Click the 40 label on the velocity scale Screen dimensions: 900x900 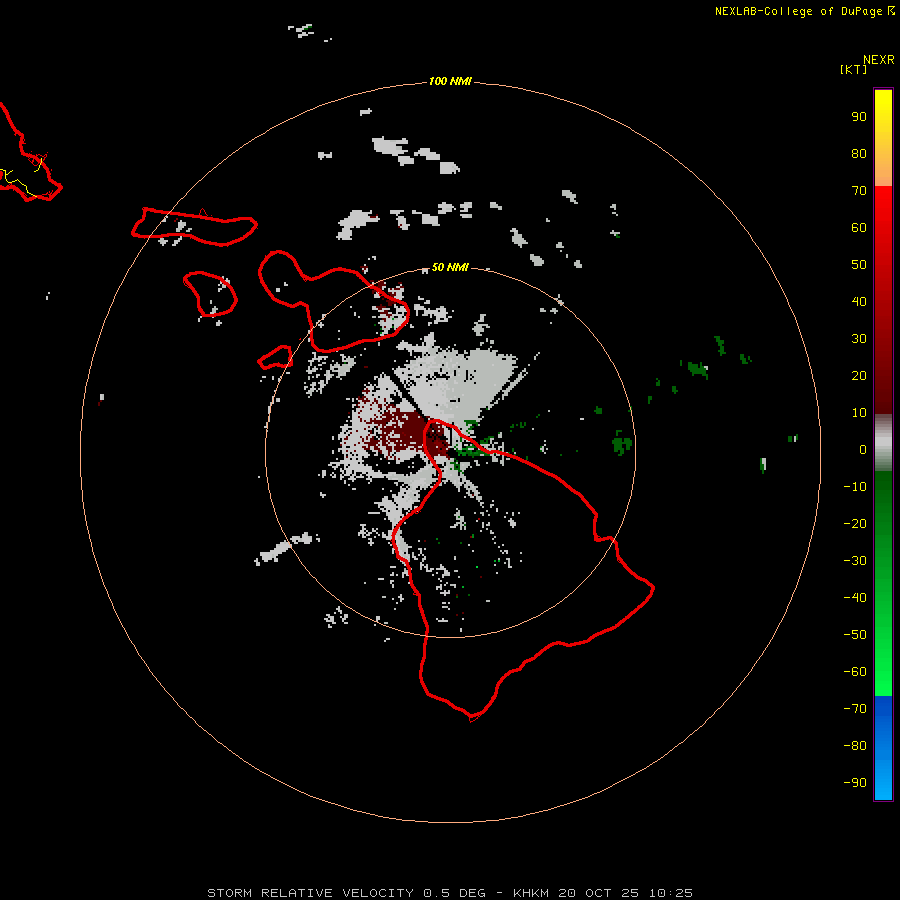(859, 302)
